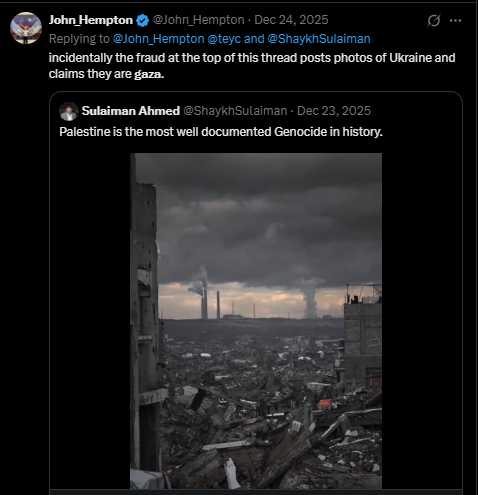This screenshot has width=478, height=495.
Task: Open the Dec 24, 2025 timestamp
Action: point(291,20)
